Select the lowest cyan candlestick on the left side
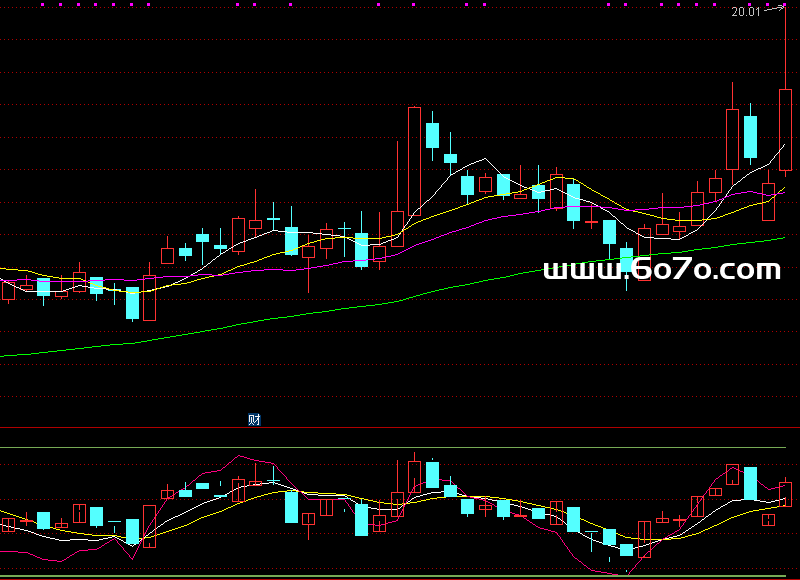This screenshot has width=800, height=580. coord(132,302)
